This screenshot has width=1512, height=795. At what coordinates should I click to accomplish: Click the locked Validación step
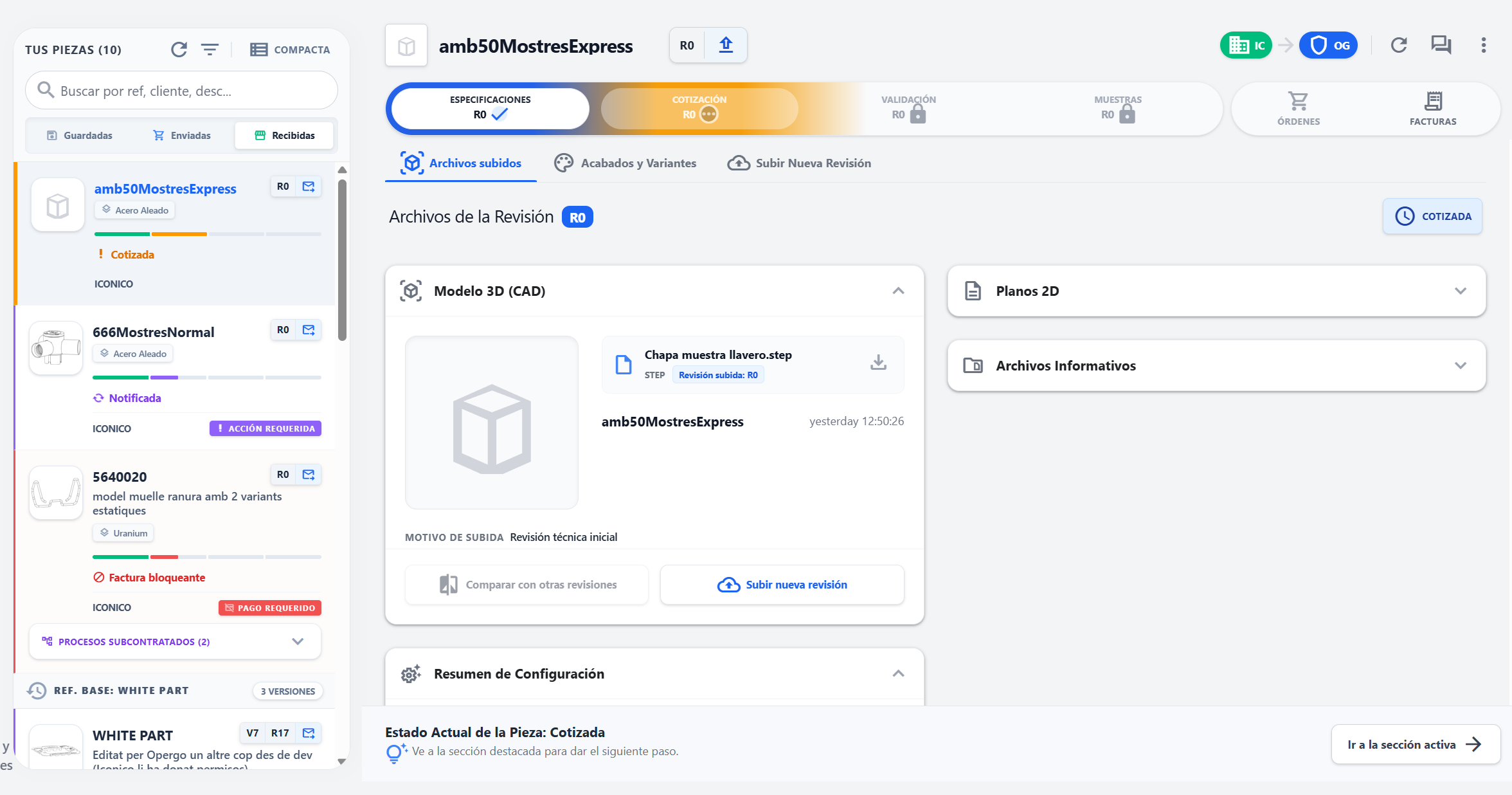click(x=908, y=108)
